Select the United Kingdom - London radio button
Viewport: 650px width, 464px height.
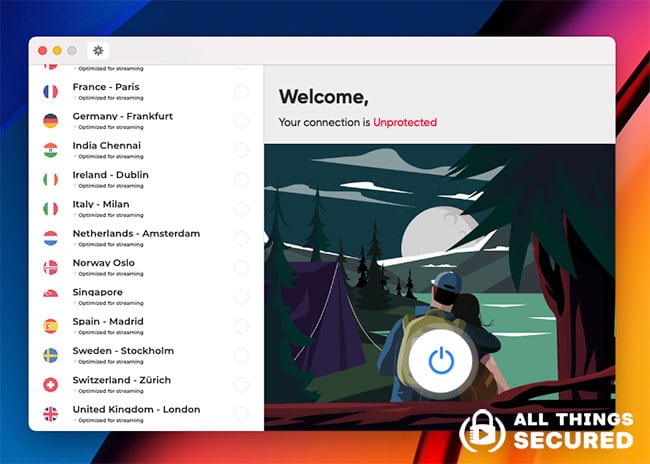[241, 414]
